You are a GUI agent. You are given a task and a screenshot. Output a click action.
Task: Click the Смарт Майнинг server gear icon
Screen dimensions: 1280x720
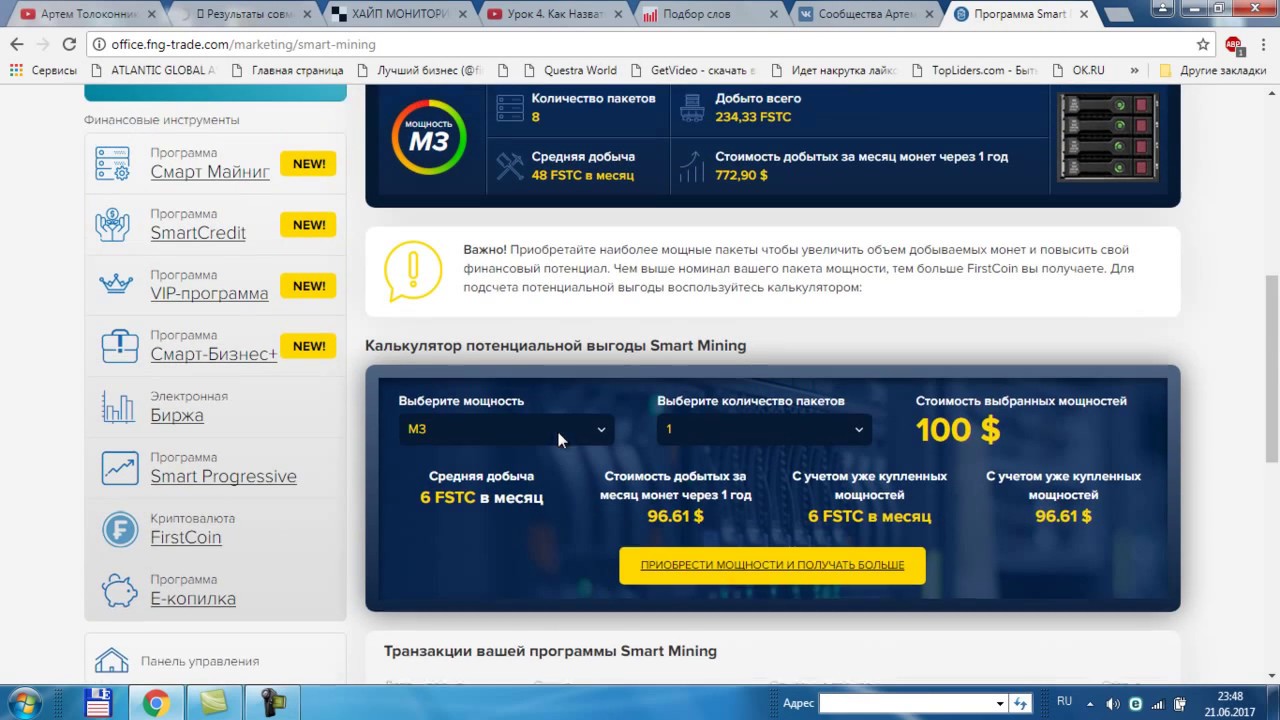[x=113, y=163]
